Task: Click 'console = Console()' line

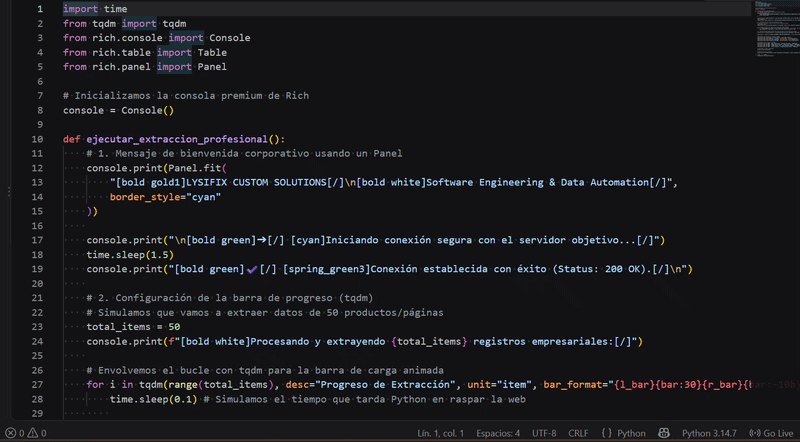Action: coord(118,110)
